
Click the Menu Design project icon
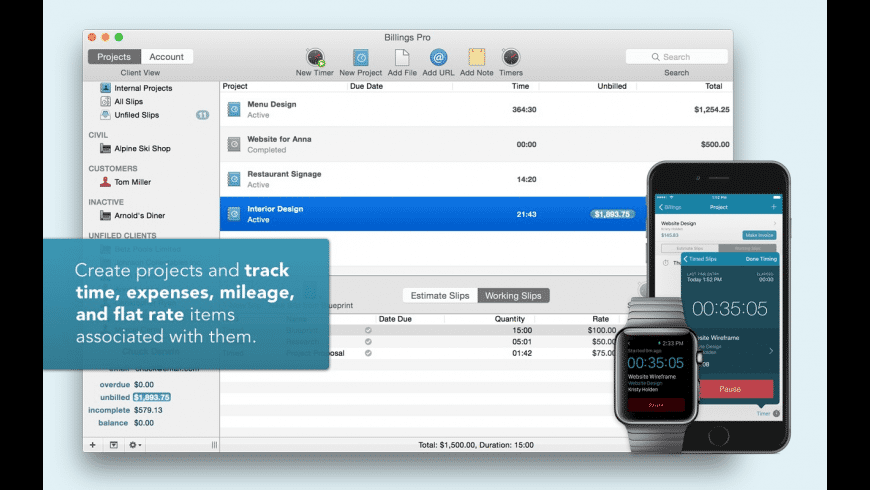234,109
